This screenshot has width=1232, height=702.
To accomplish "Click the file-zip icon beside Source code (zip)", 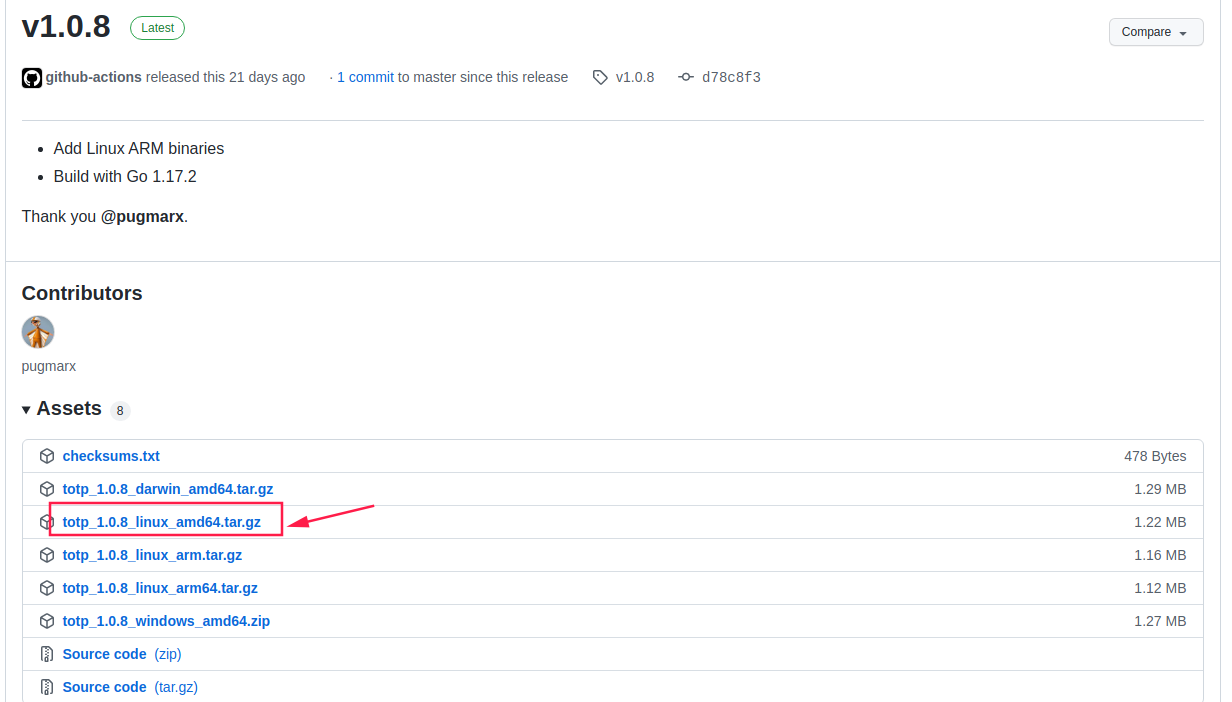I will 47,654.
